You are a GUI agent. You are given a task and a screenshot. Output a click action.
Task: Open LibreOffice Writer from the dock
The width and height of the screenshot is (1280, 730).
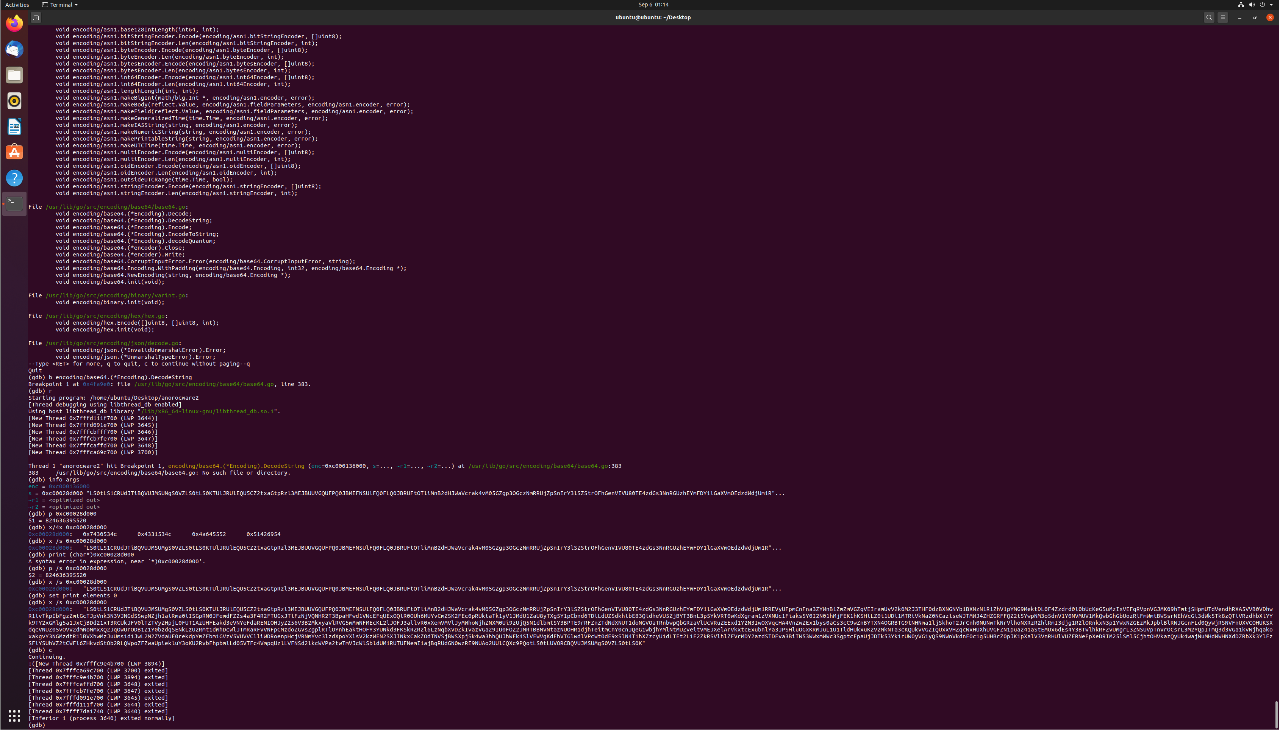[x=13, y=126]
